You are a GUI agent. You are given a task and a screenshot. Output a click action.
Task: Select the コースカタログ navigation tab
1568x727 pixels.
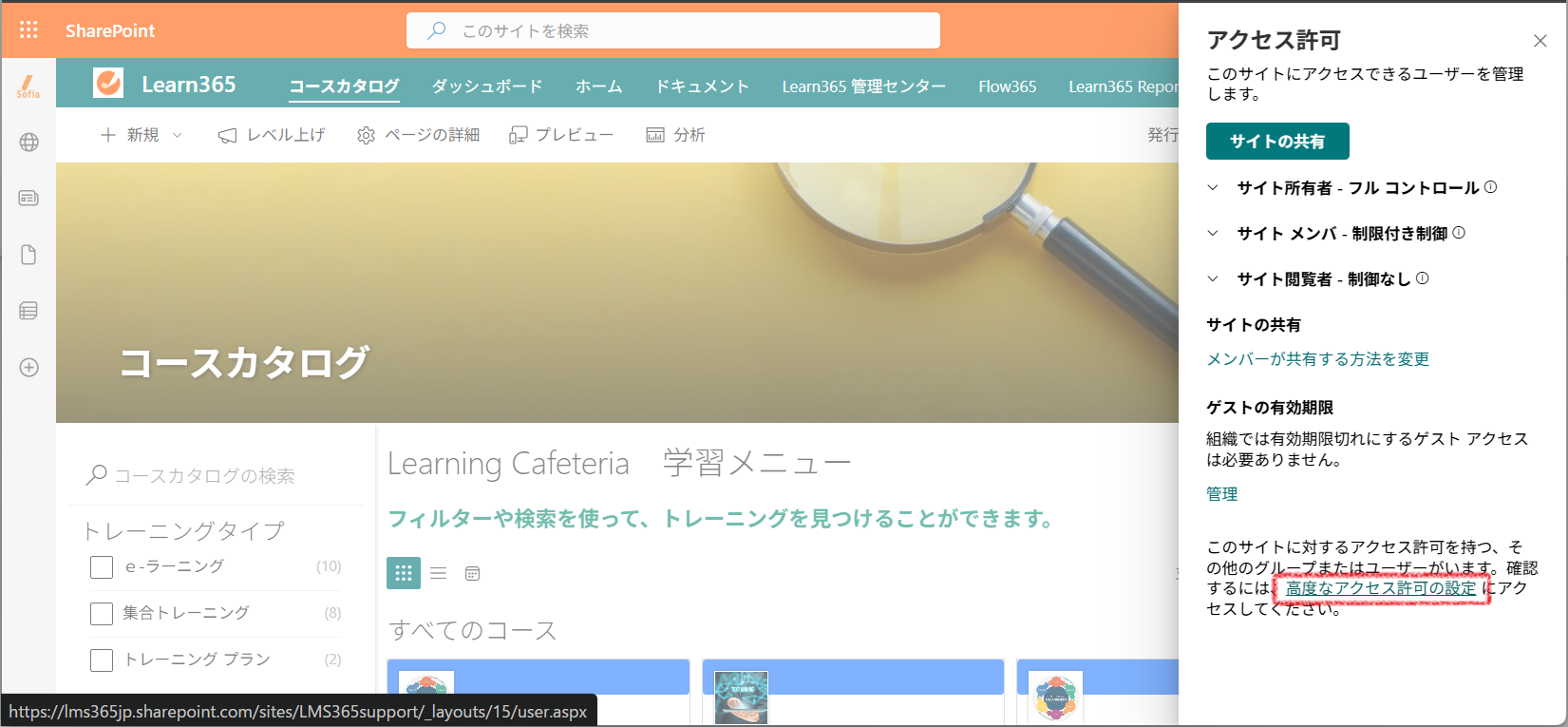(344, 86)
